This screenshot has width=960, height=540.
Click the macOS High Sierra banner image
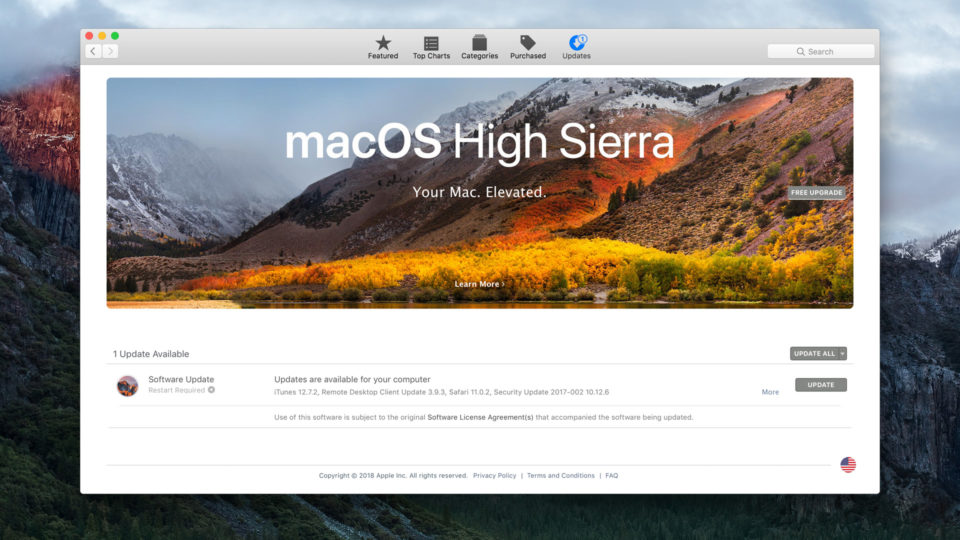(480, 193)
